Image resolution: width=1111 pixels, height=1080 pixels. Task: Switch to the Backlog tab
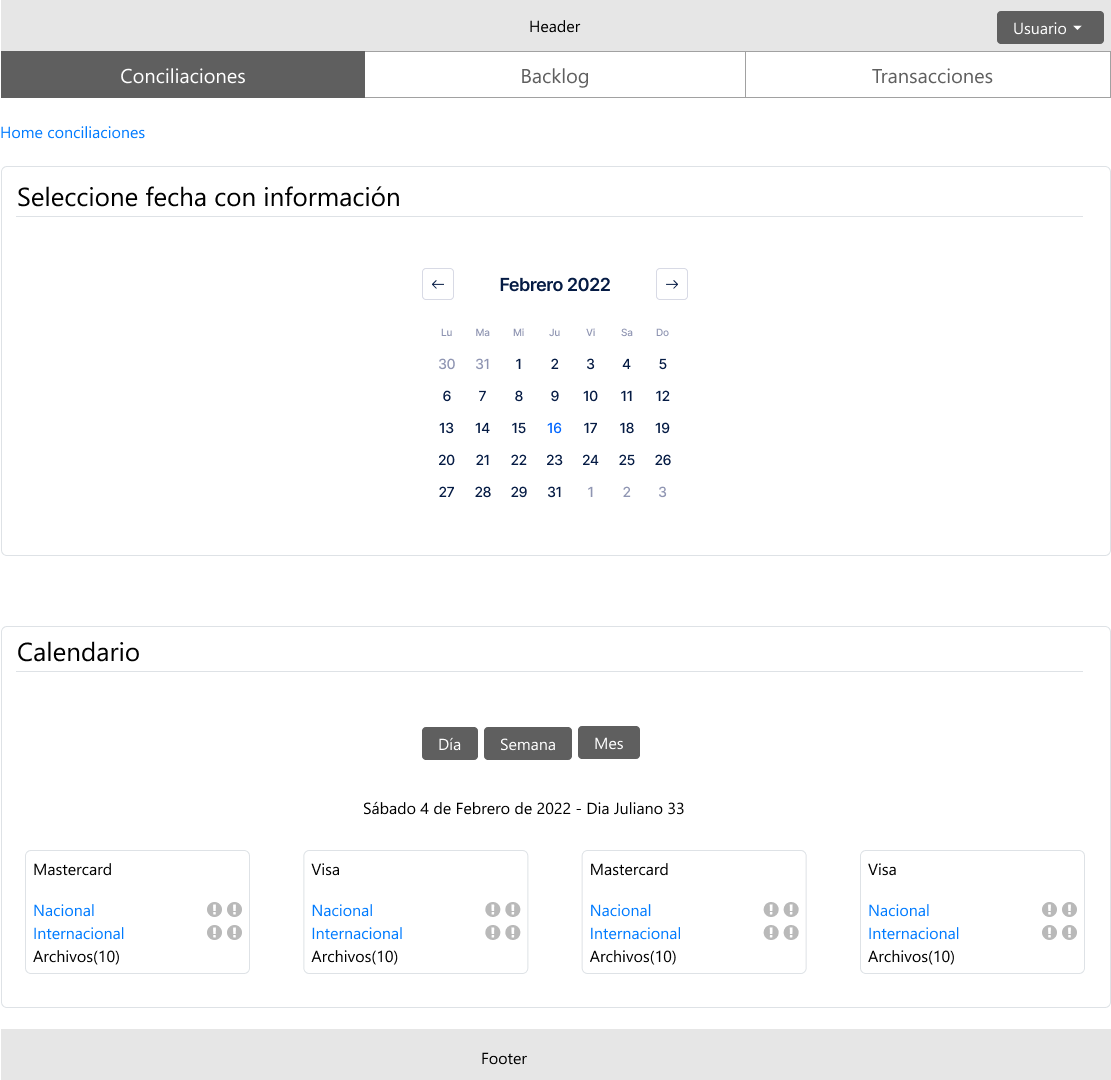[x=555, y=76]
